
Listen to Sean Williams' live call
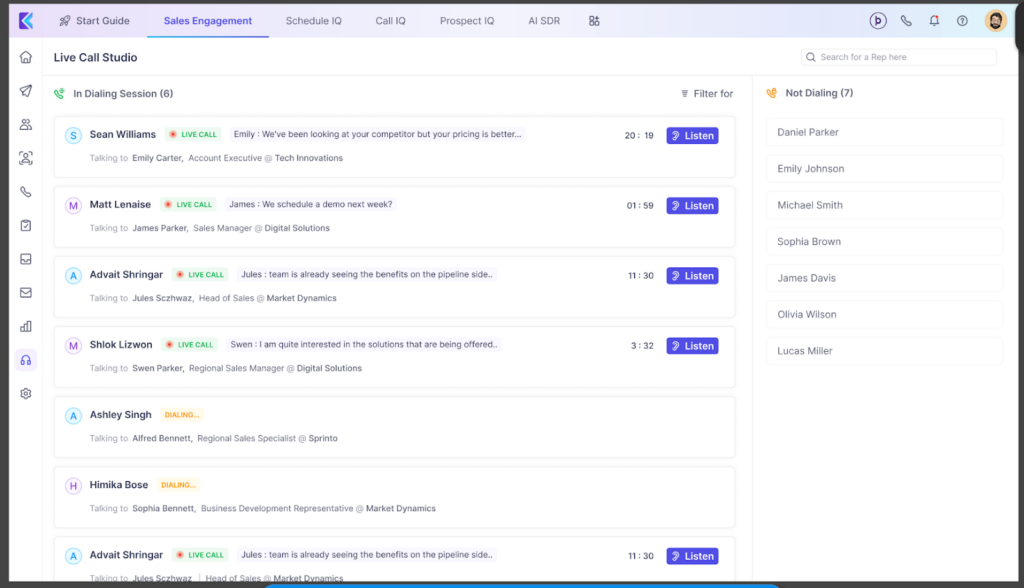[x=692, y=136]
